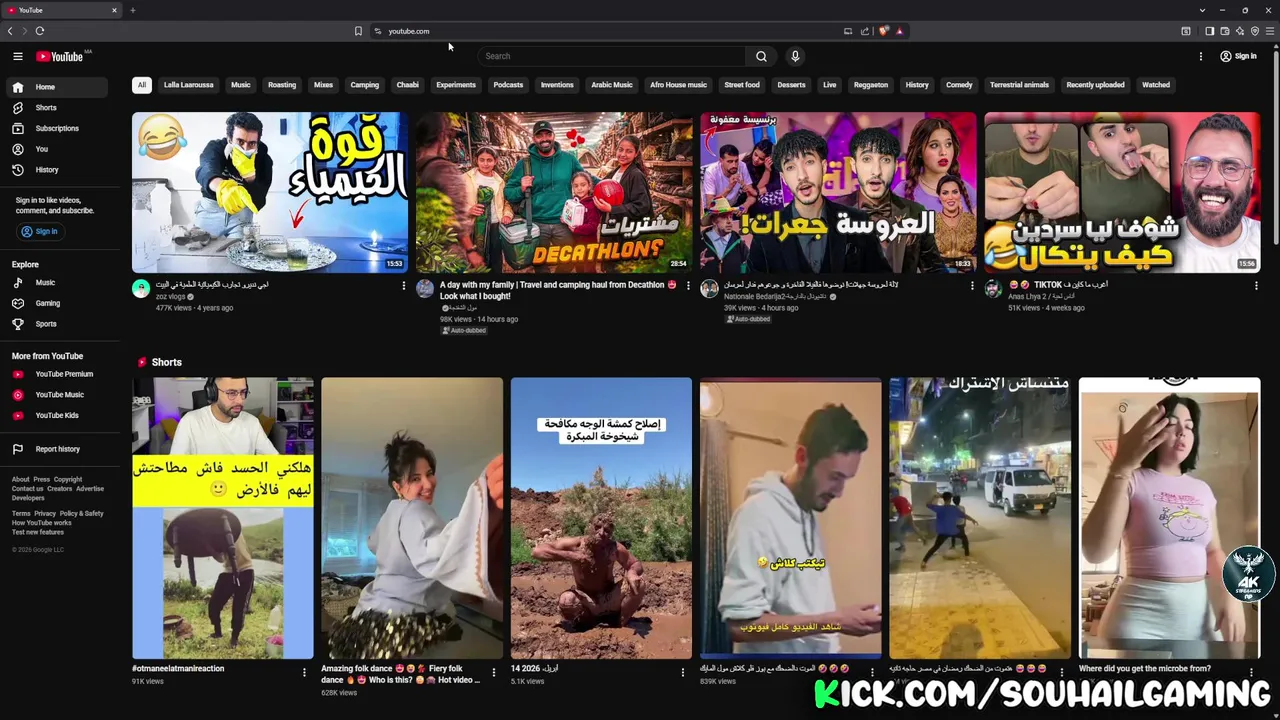Select the Street food chip
Viewport: 1280px width, 720px height.
tap(742, 85)
